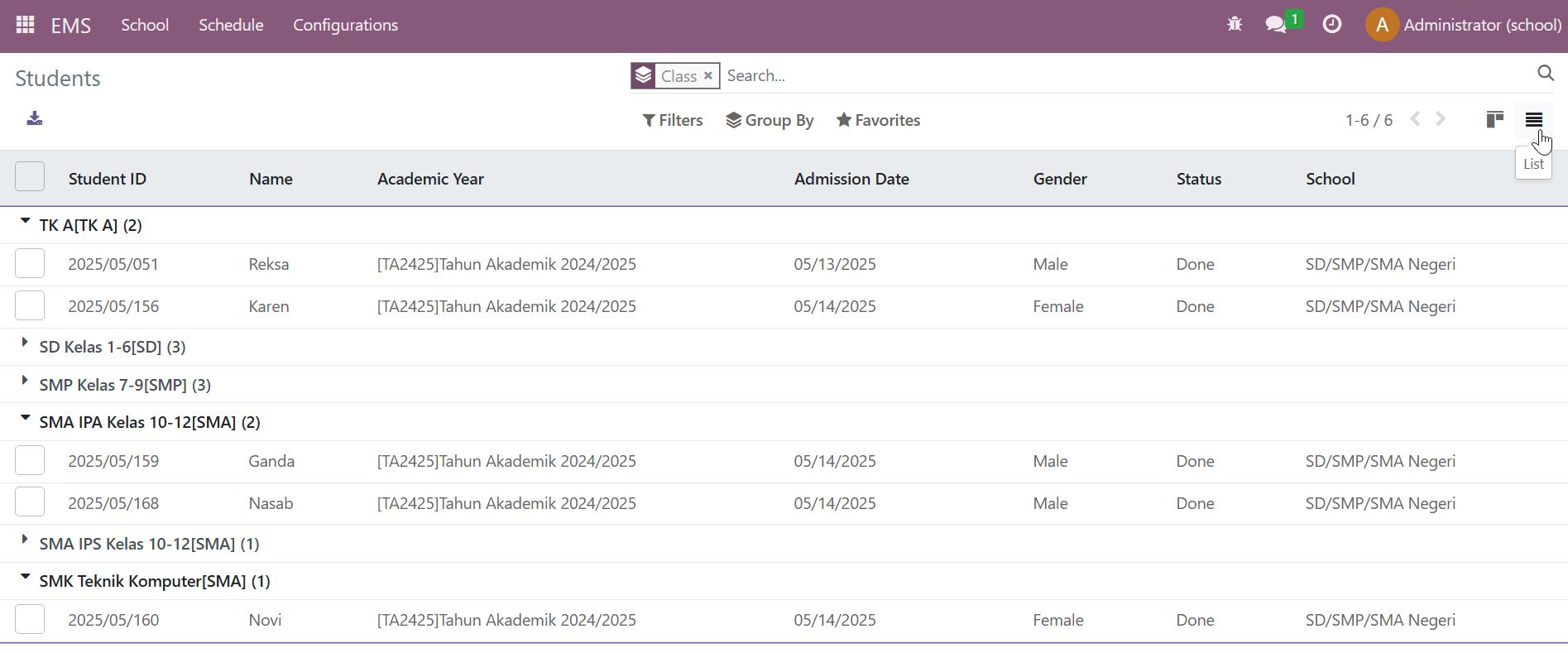Viewport: 1568px width, 653px height.
Task: Open the Administrator (school) user menu
Action: [1463, 25]
